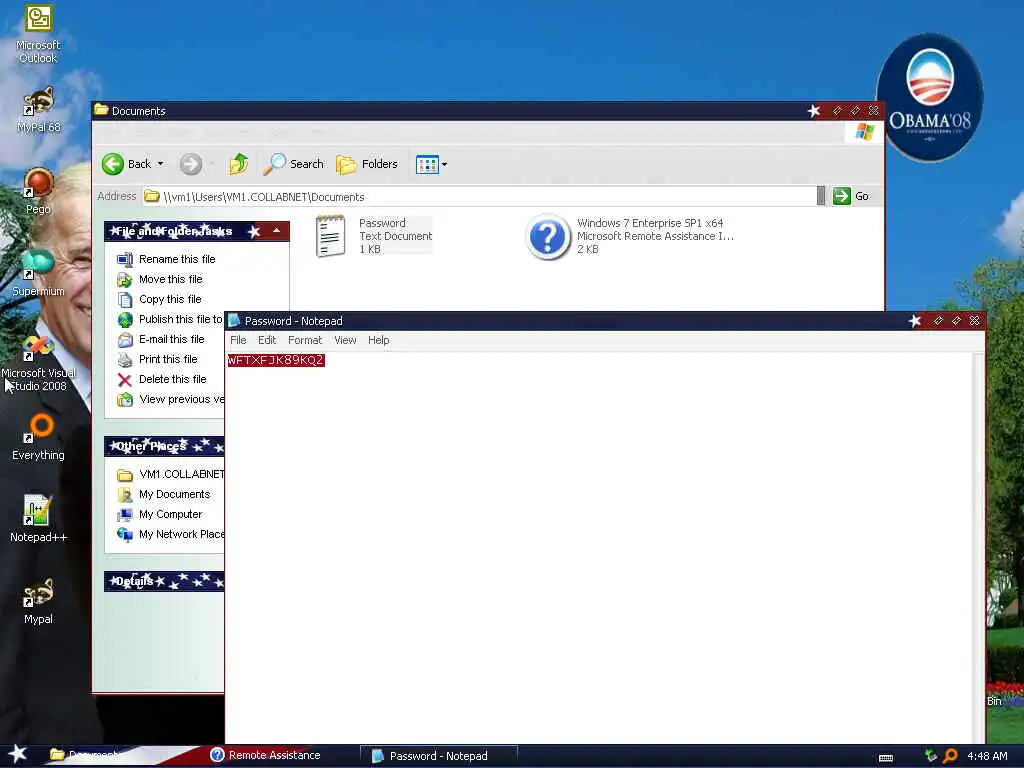
Task: Click the star Start button on taskbar
Action: (x=18, y=755)
